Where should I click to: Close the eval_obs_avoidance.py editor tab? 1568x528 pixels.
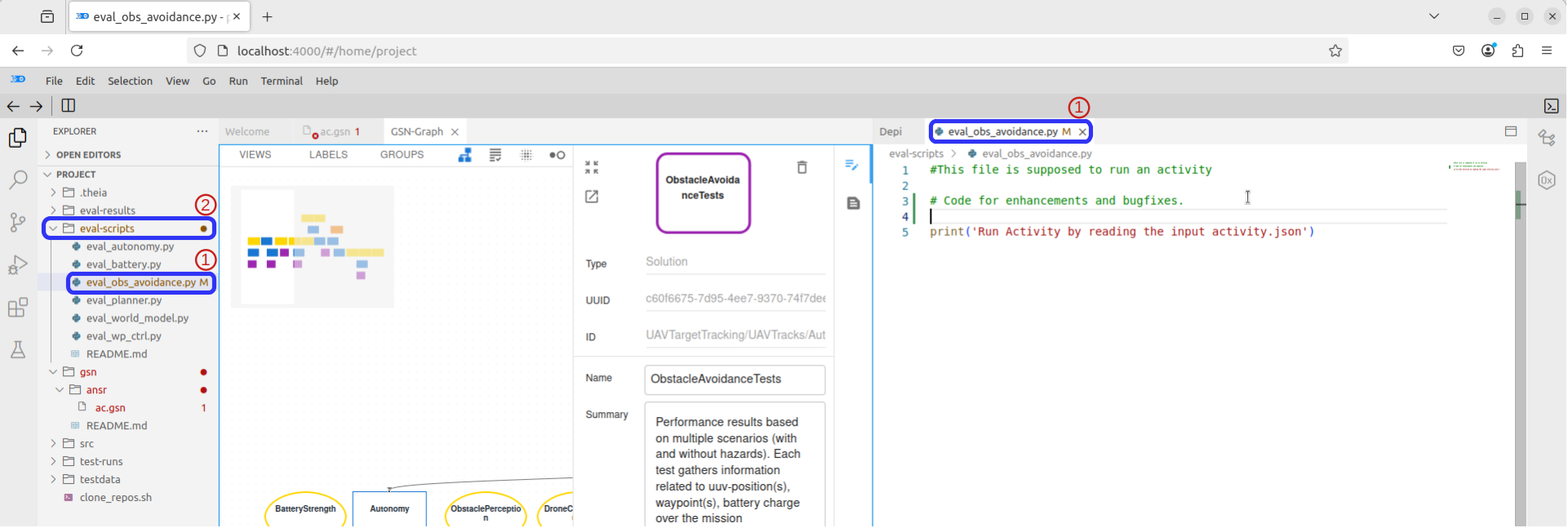(x=1082, y=131)
